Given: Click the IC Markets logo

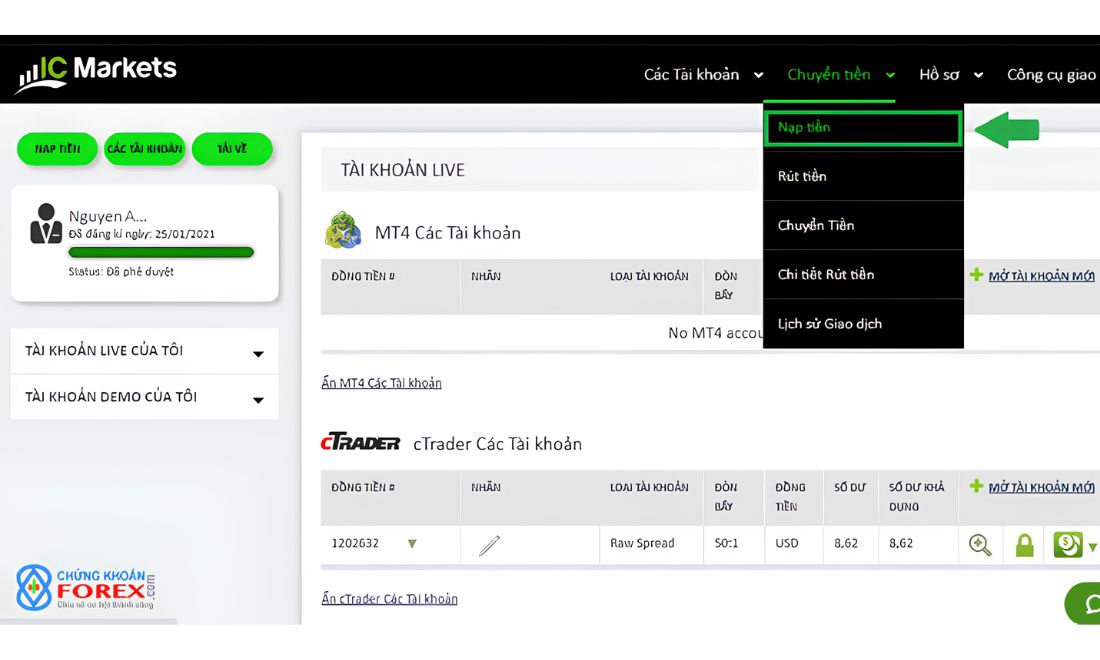Looking at the screenshot, I should 97,74.
